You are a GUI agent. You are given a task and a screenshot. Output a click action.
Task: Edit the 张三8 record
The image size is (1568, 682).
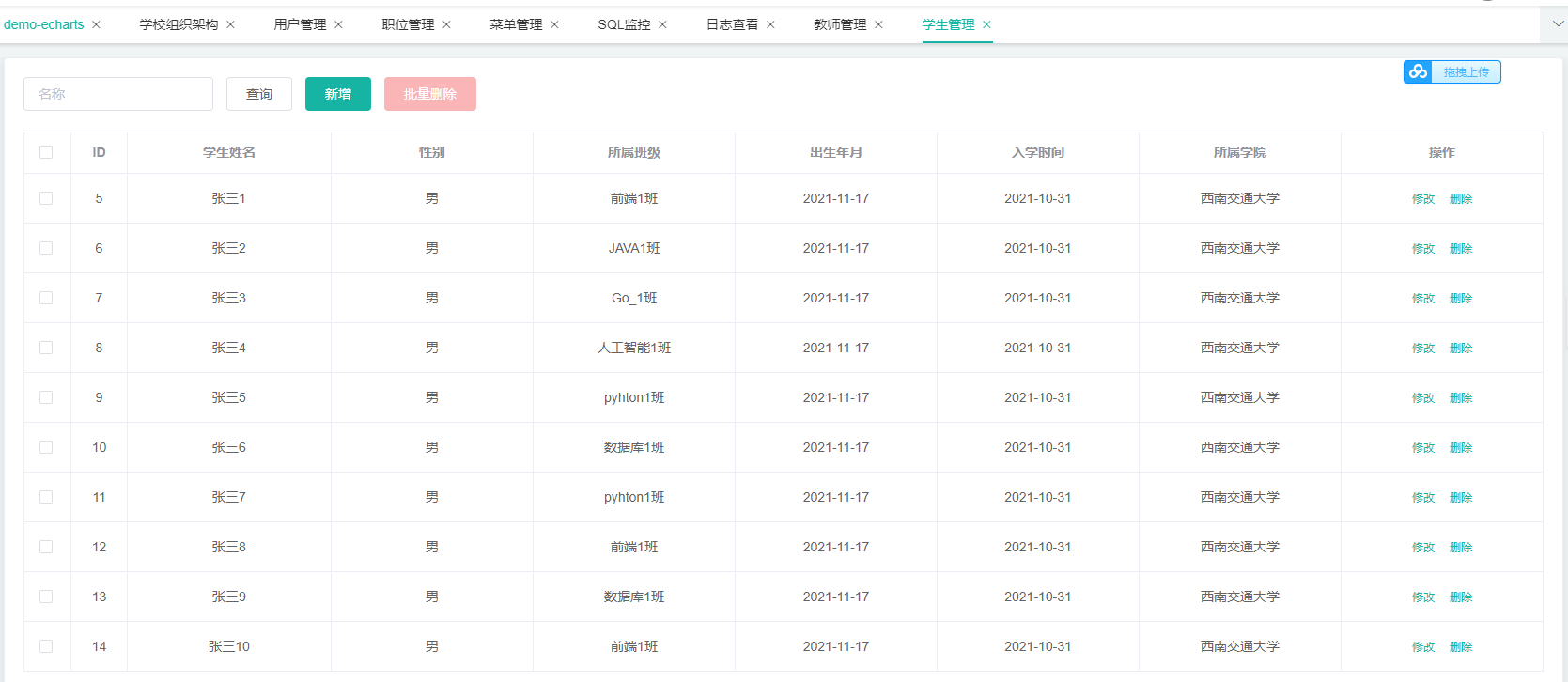pyautogui.click(x=1423, y=548)
